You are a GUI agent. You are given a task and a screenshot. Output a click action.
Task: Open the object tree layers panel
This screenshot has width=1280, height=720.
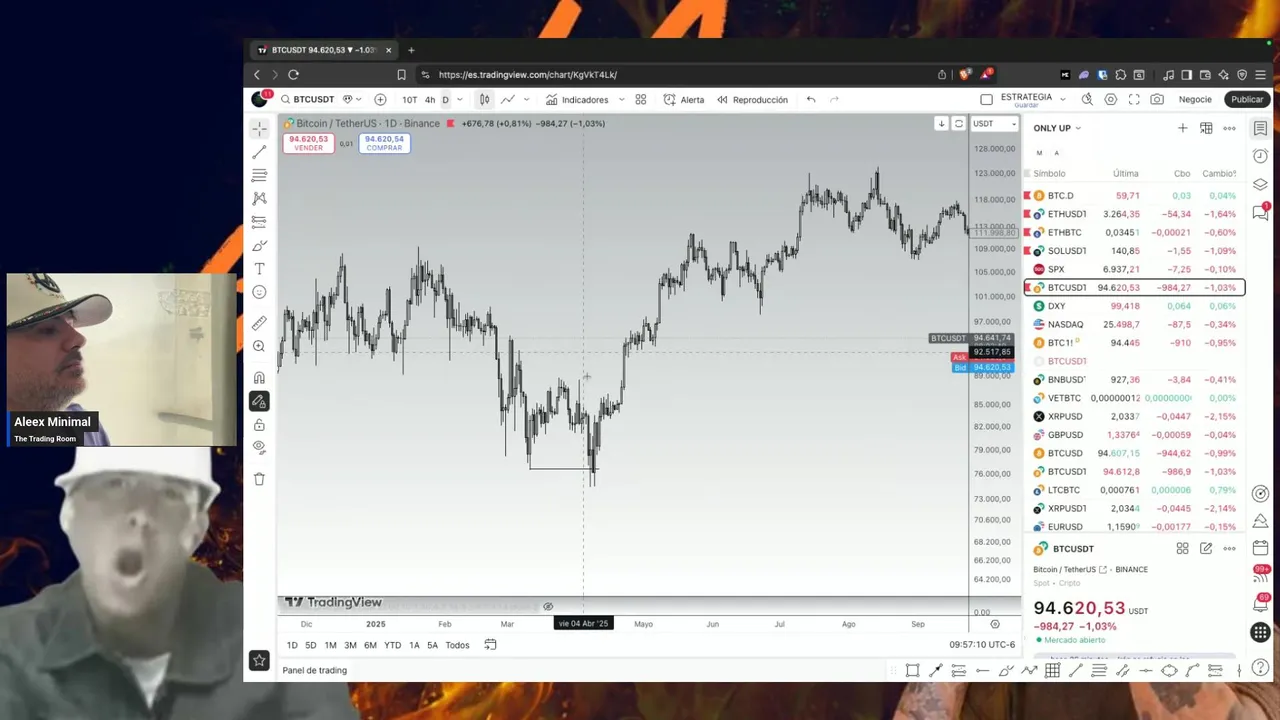[x=1260, y=184]
